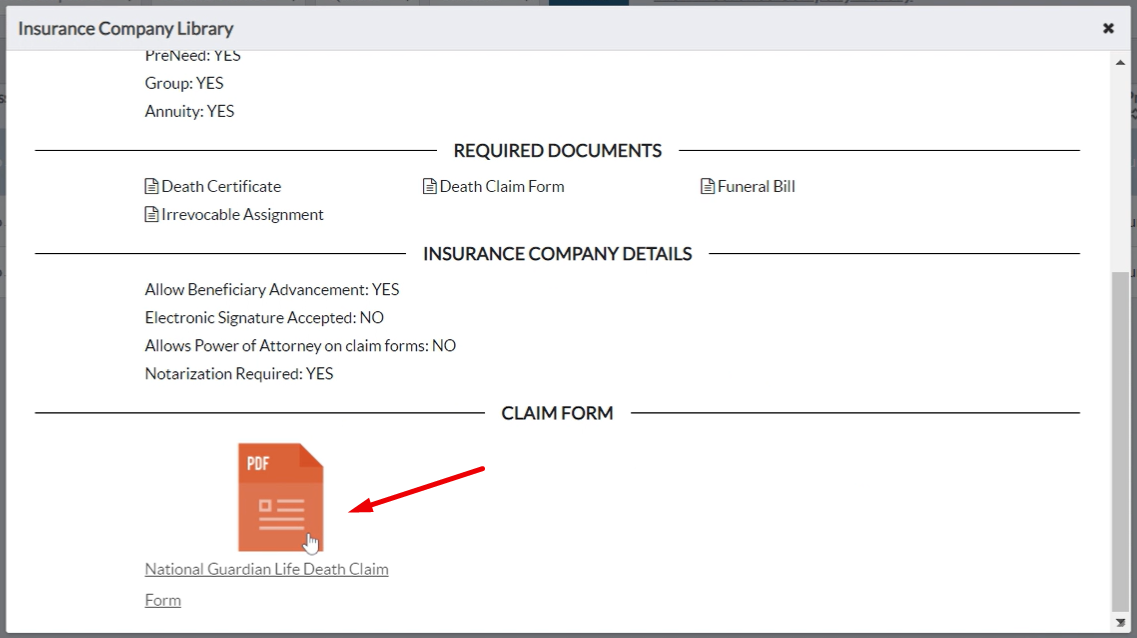The height and width of the screenshot is (638, 1137).
Task: Click the Death Claim Form document icon
Action: [x=428, y=185]
